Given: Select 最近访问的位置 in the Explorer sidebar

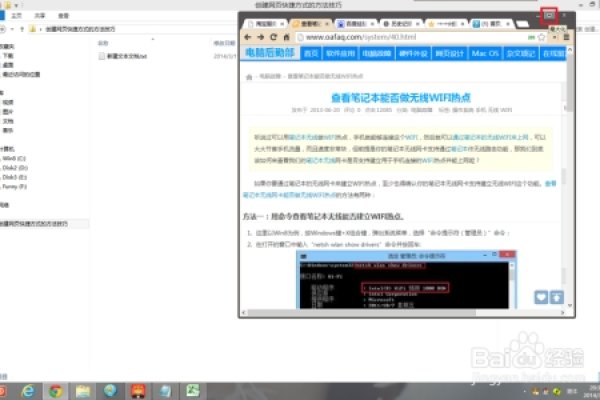Looking at the screenshot, I should 21,74.
